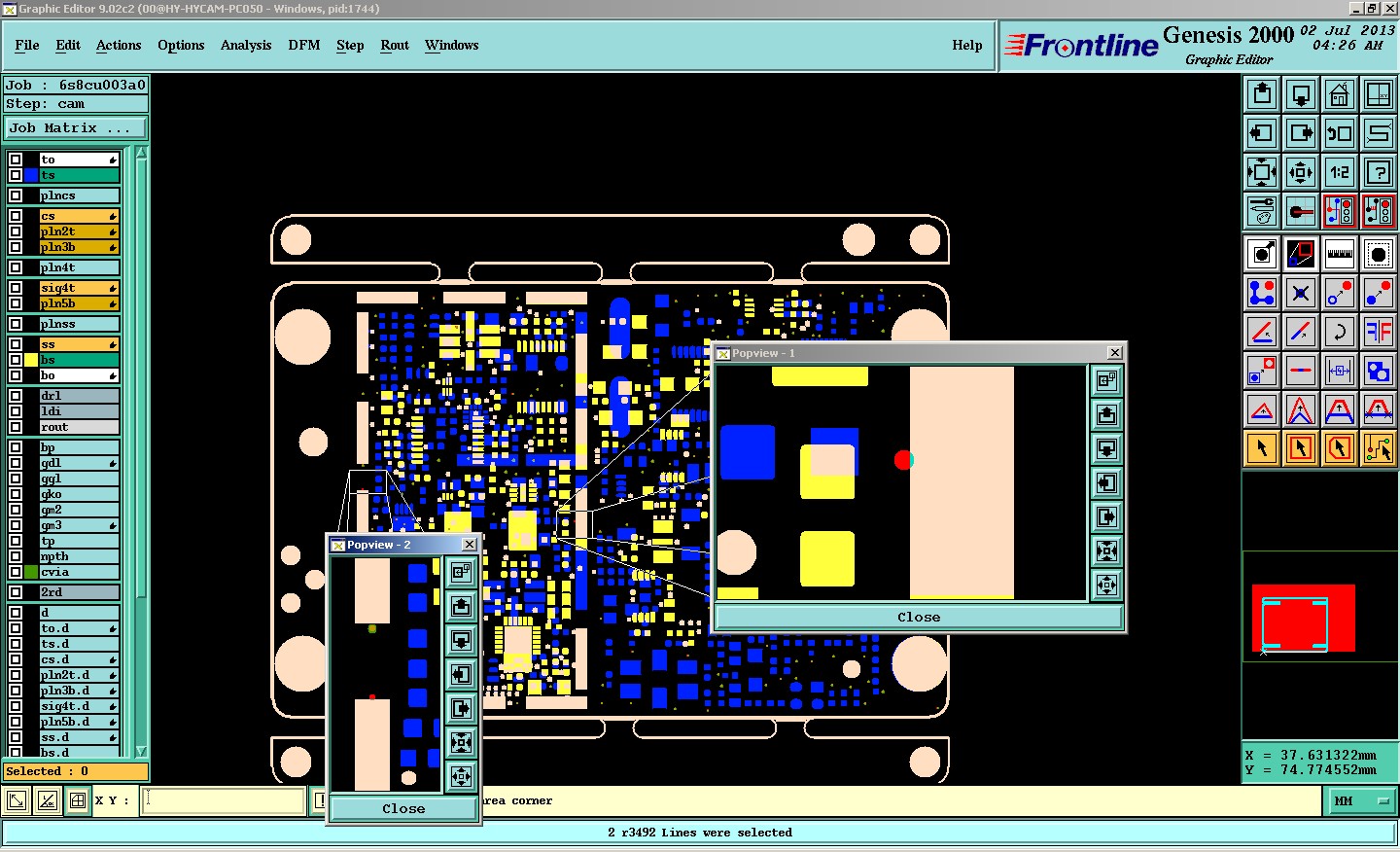Pan the view down with arrow icon
Image resolution: width=1400 pixels, height=852 pixels.
[1301, 94]
